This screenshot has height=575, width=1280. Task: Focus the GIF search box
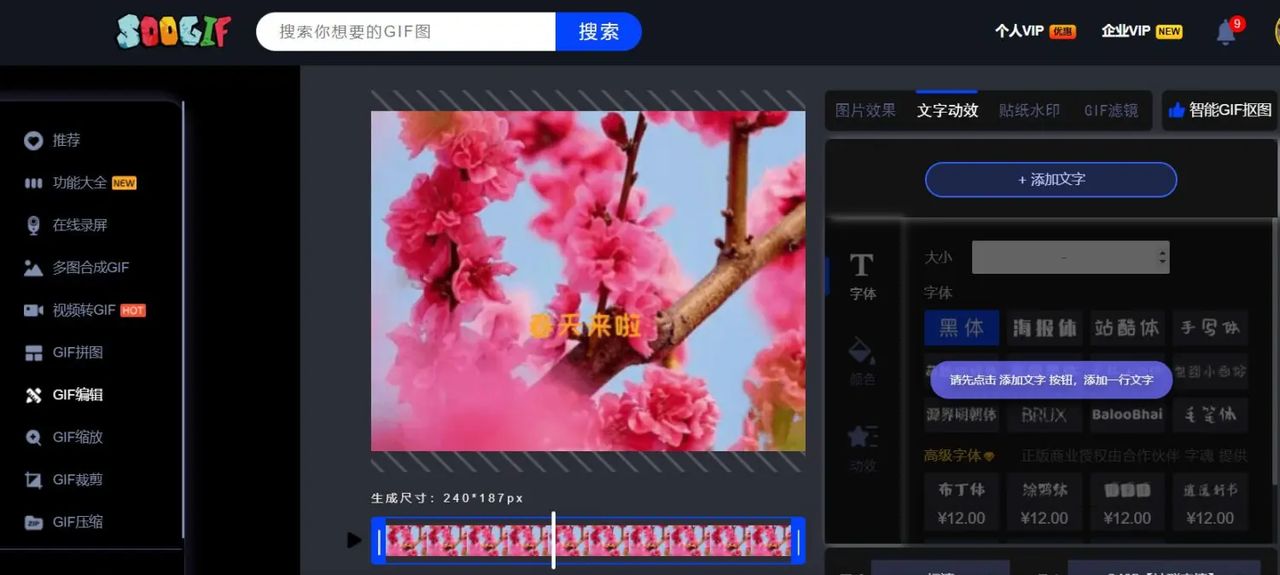406,31
